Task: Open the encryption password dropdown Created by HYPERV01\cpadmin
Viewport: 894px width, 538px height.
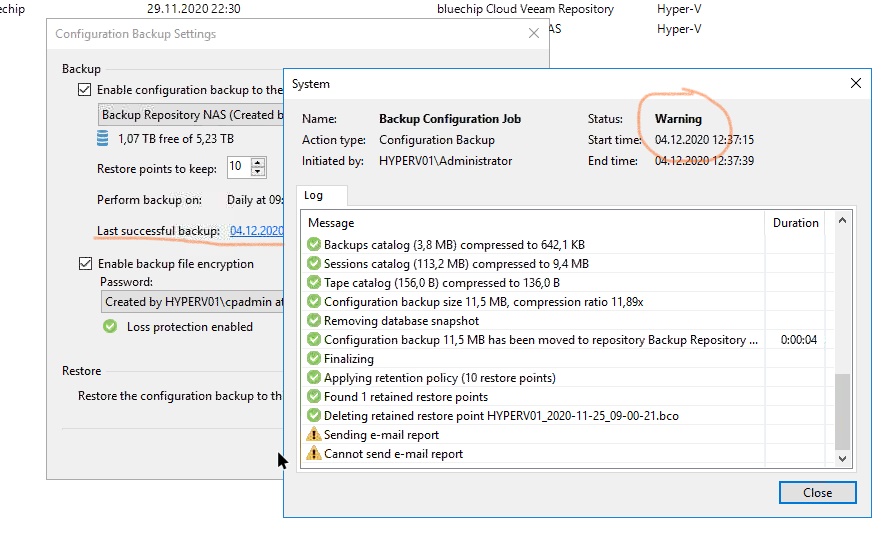Action: pyautogui.click(x=193, y=301)
